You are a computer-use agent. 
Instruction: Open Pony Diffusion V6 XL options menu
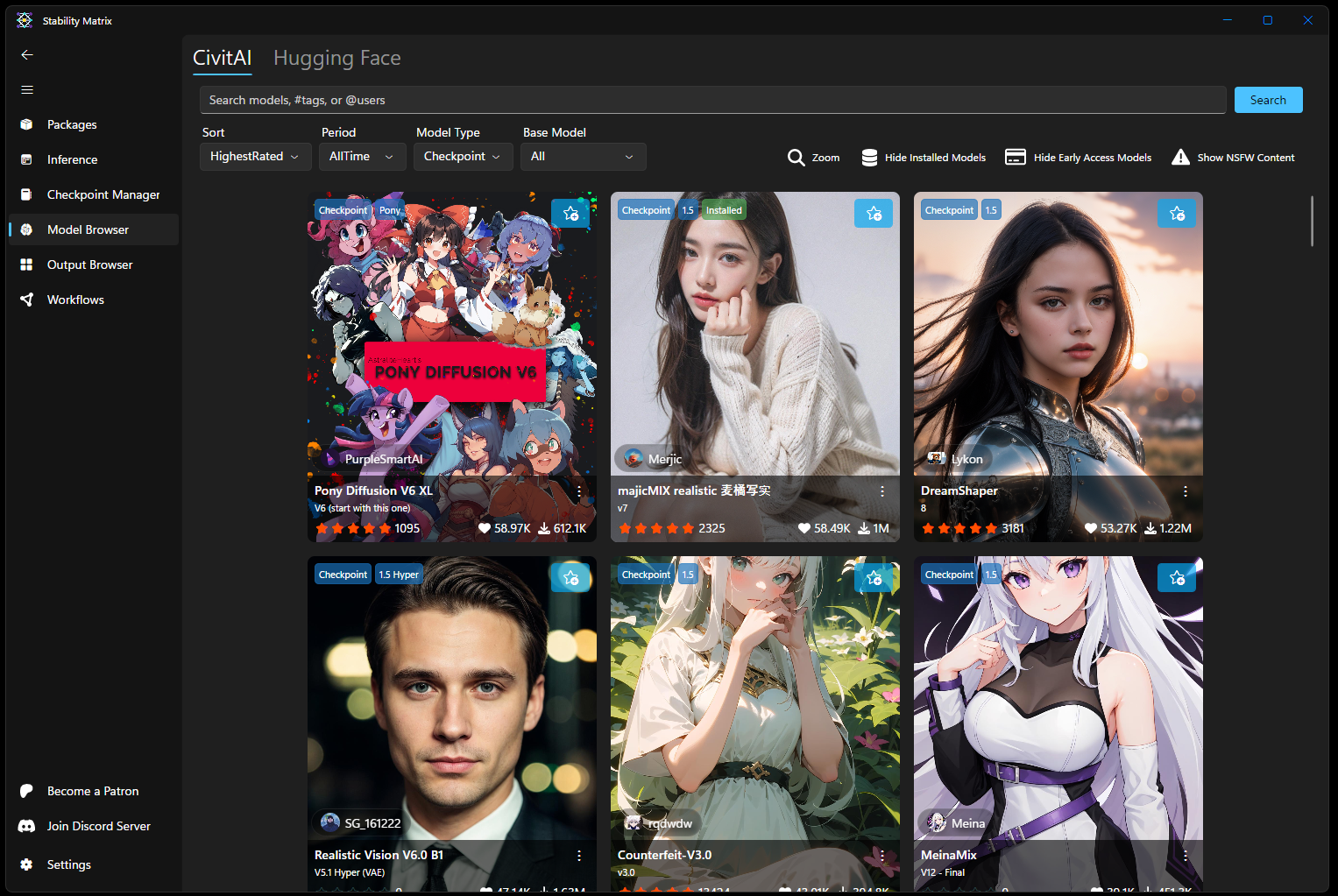(x=579, y=491)
